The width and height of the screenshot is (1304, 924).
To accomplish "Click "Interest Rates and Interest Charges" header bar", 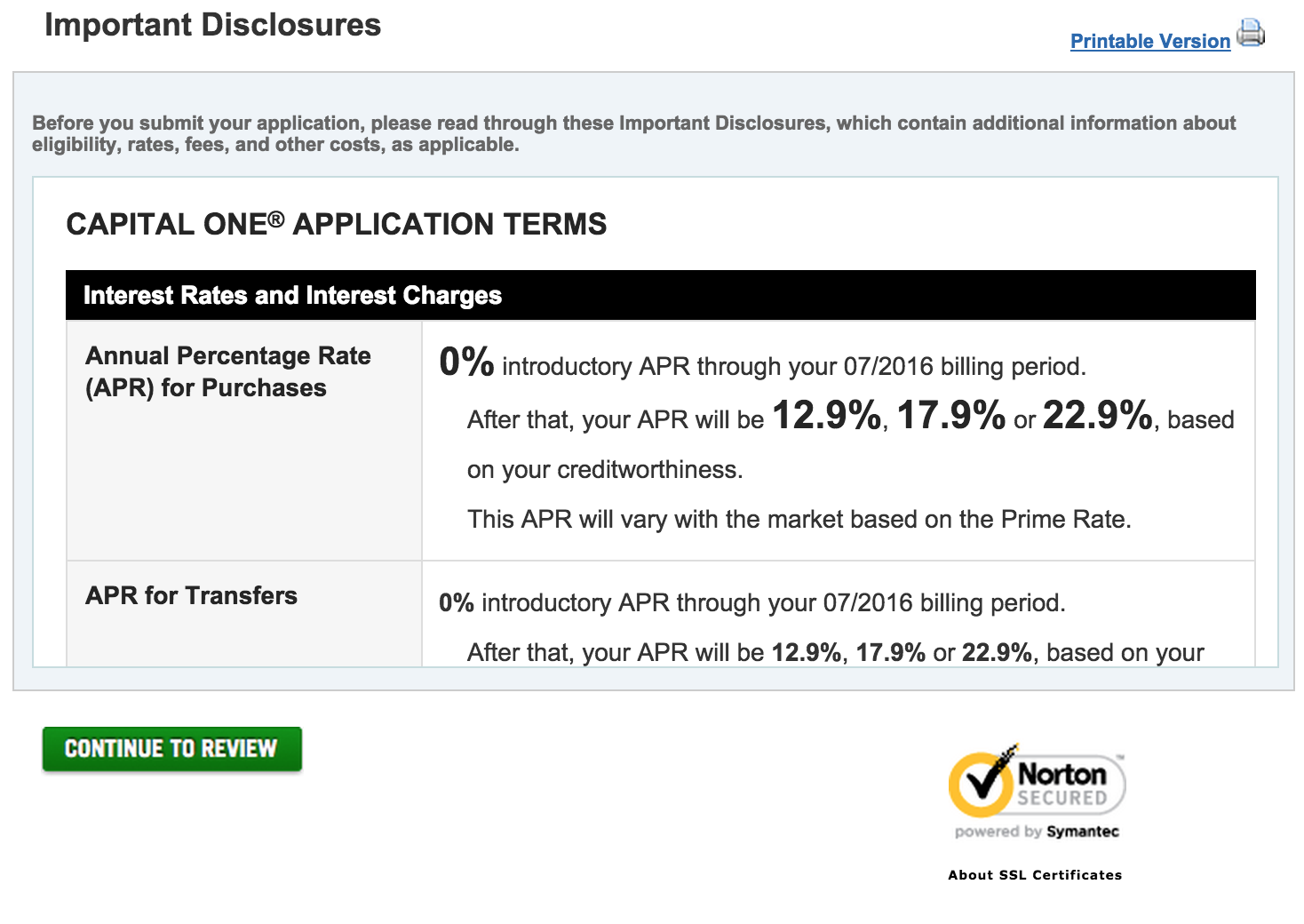I will coord(661,295).
